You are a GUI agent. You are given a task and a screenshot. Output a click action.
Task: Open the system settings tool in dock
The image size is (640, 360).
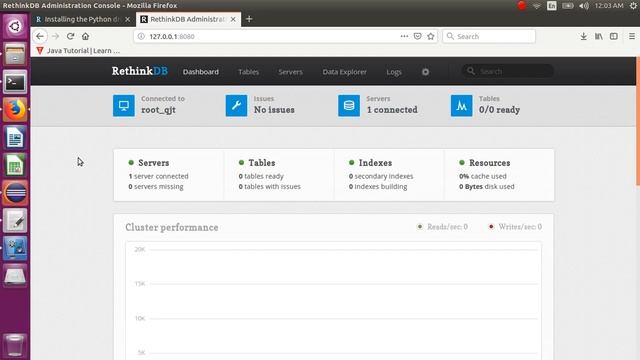tap(15, 248)
